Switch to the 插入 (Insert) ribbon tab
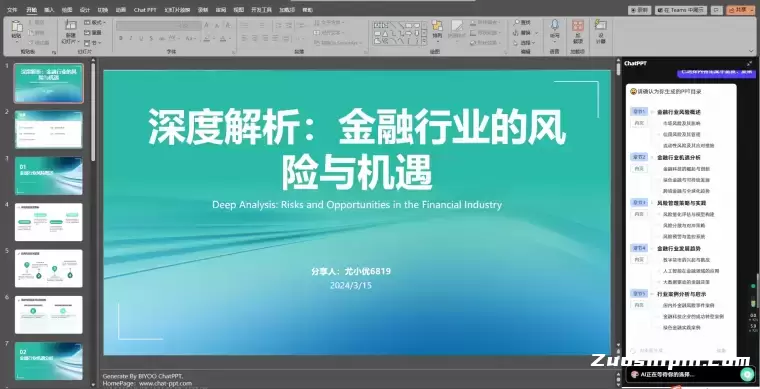Viewport: 760px width, 389px height. 49,10
